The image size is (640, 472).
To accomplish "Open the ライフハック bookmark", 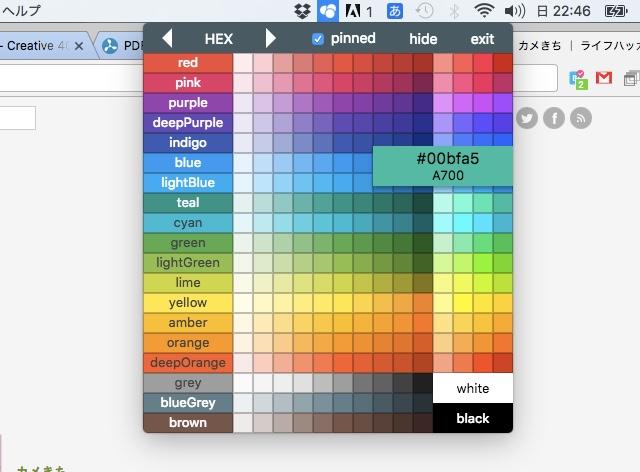I will coord(610,46).
